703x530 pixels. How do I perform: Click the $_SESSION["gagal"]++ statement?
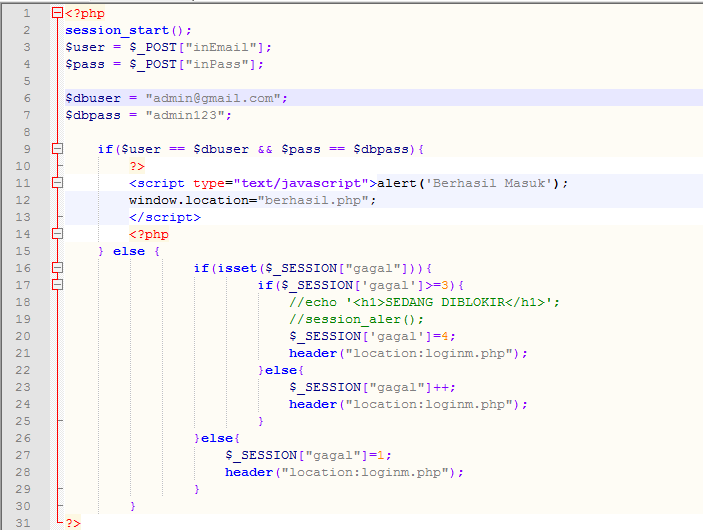372,387
